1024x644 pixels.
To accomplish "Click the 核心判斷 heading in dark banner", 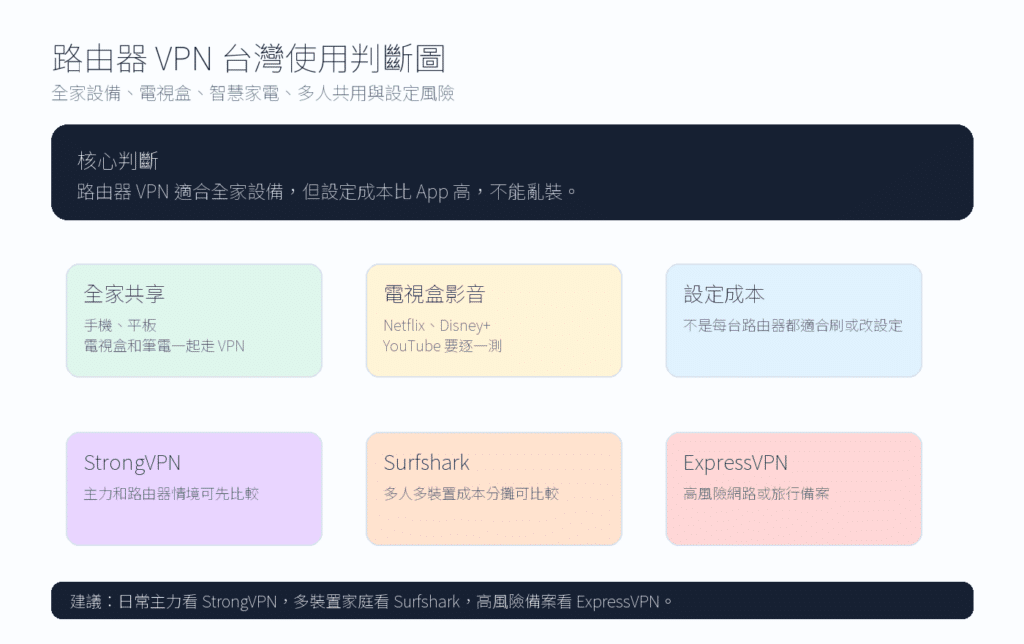I will 118,161.
